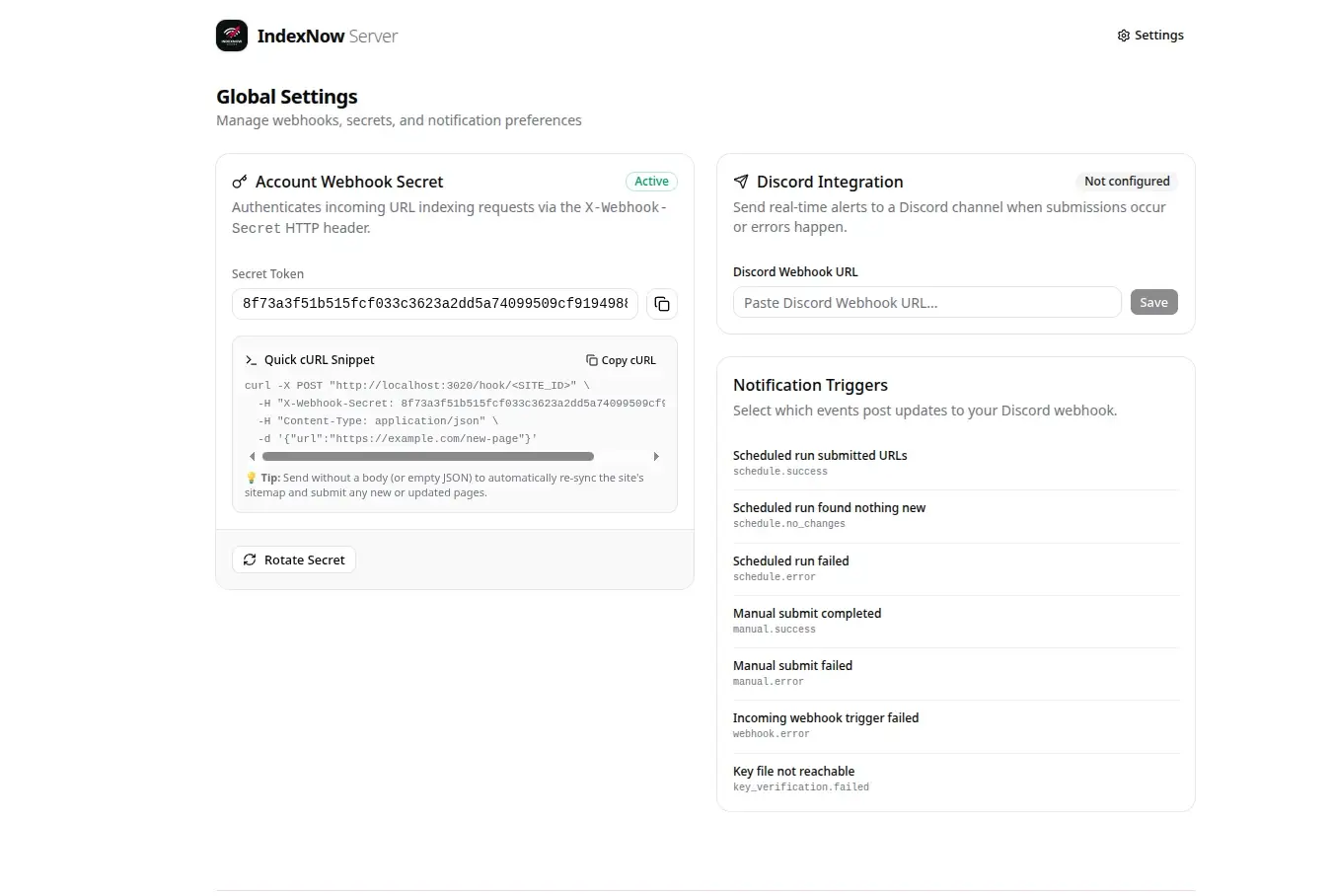Save the Discord webhook URL

pos(1153,302)
